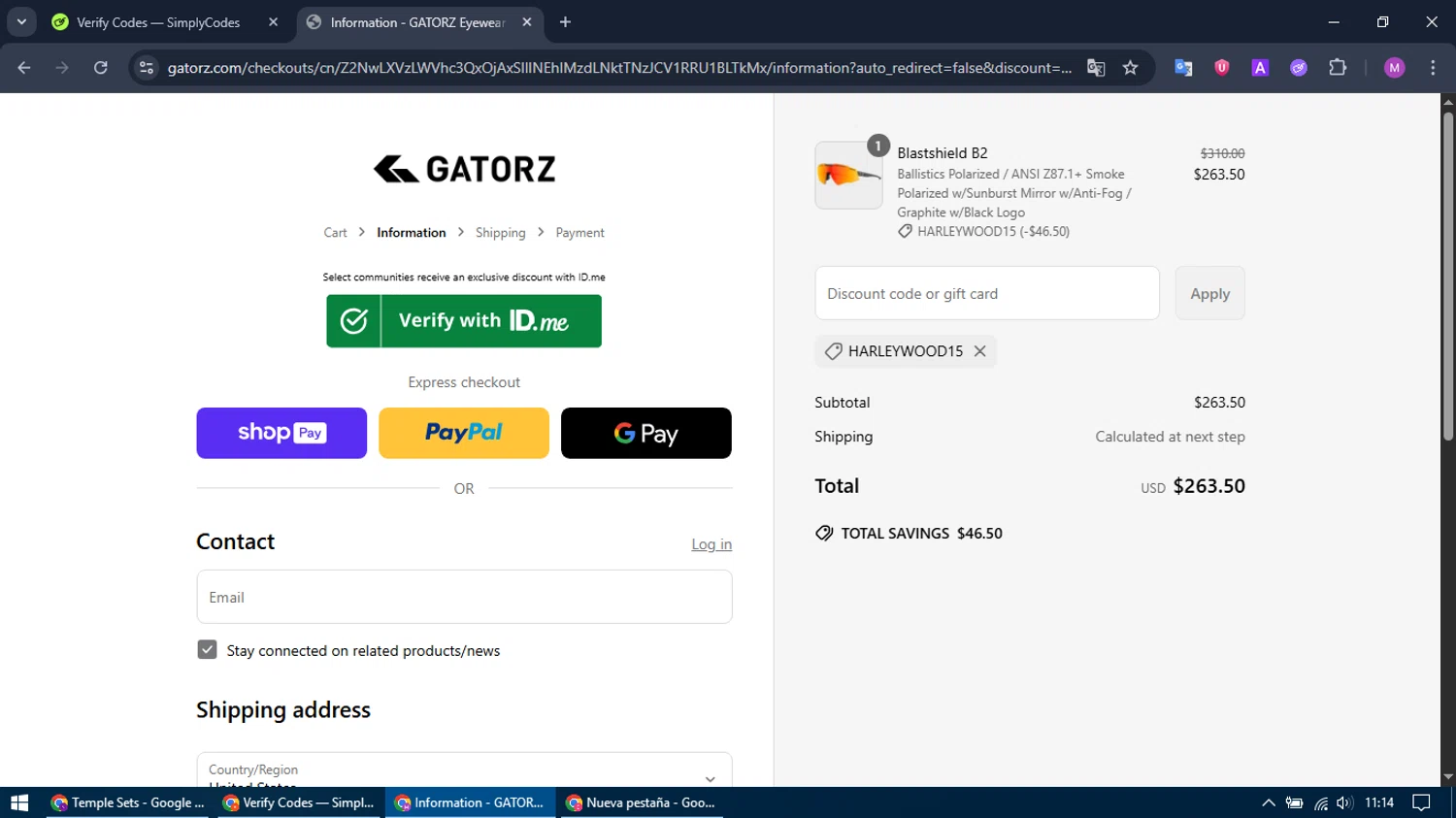1456x818 pixels.
Task: Open the Google Translate extension icon
Action: click(1183, 68)
